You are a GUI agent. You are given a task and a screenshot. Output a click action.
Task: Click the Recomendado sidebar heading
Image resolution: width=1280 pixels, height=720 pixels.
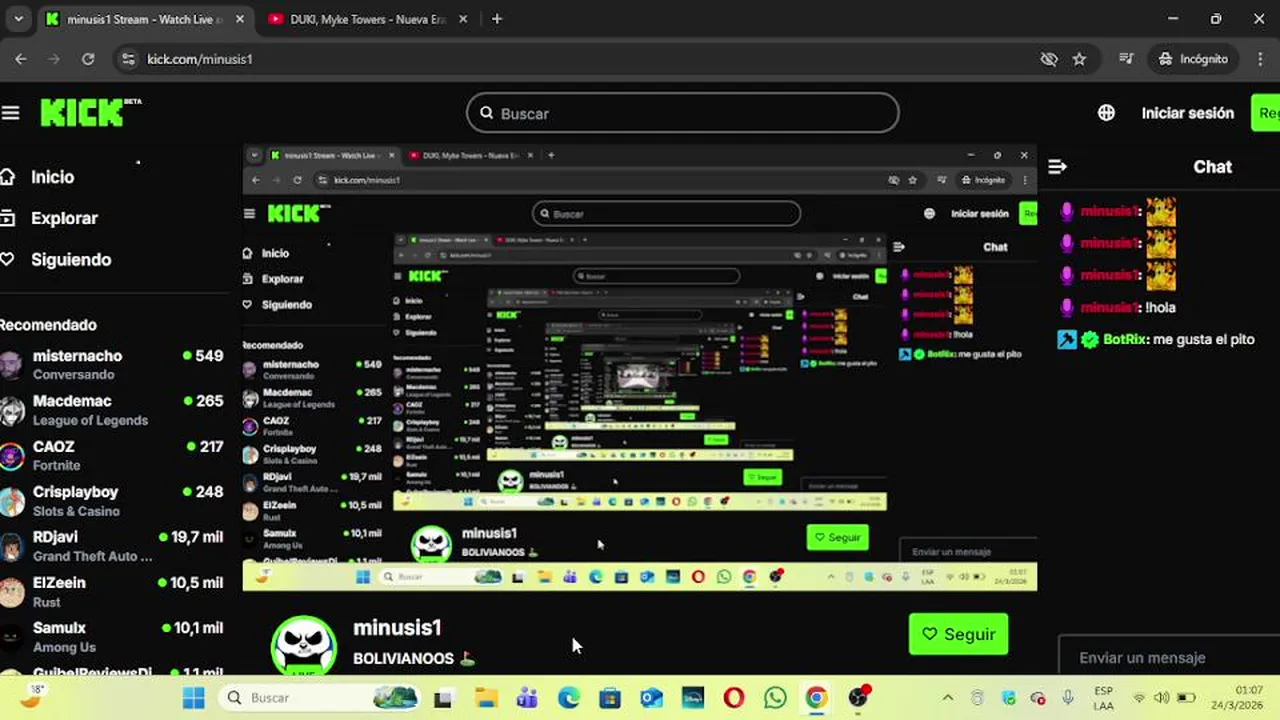click(x=48, y=325)
